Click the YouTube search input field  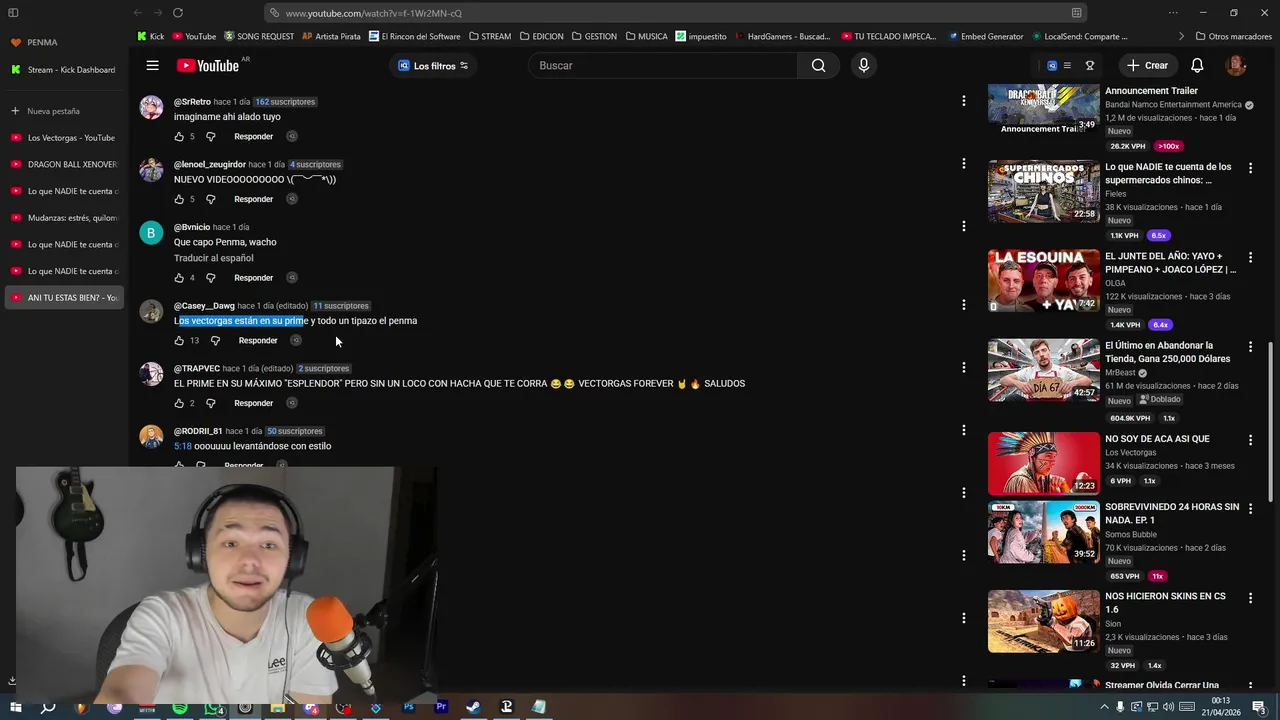click(663, 65)
